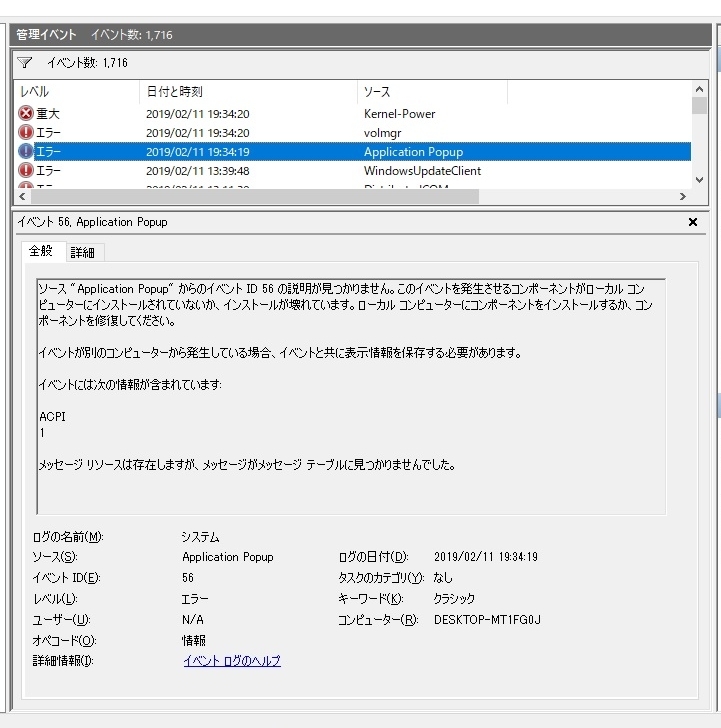Click the horizontal scrollbar right arrow

tap(685, 197)
